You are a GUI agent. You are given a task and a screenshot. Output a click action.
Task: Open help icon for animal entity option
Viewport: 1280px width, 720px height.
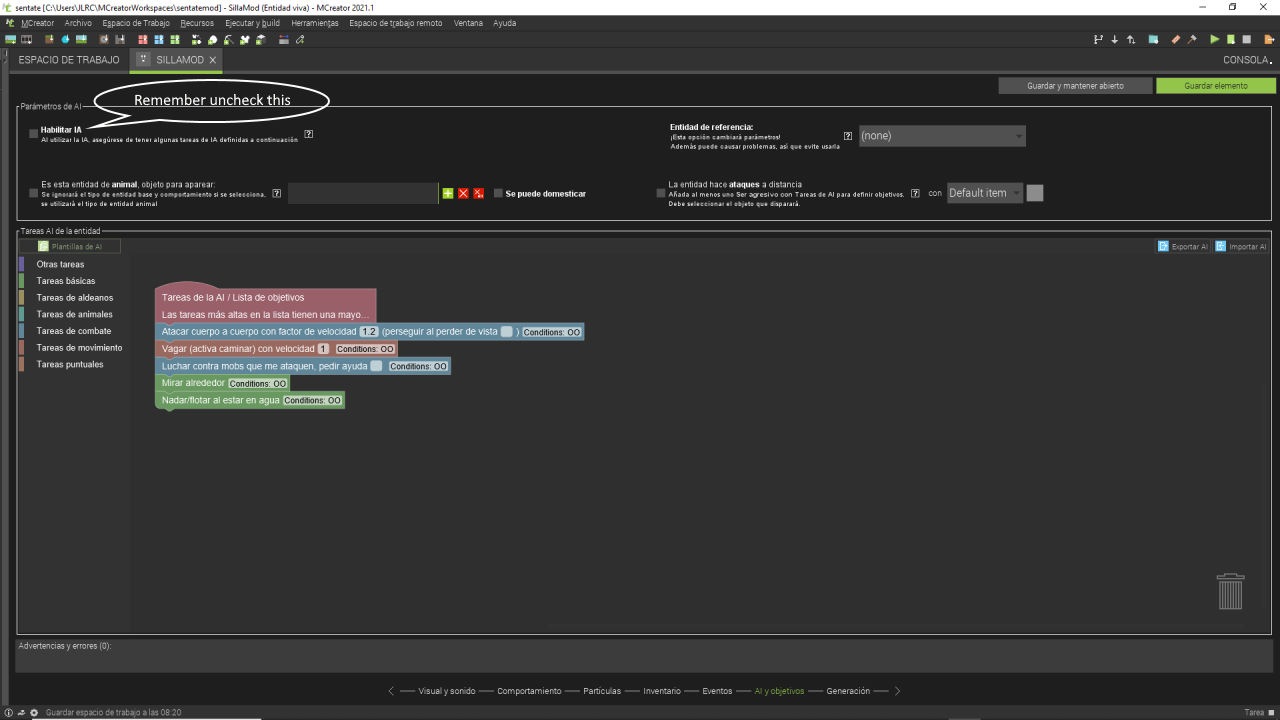[x=276, y=193]
